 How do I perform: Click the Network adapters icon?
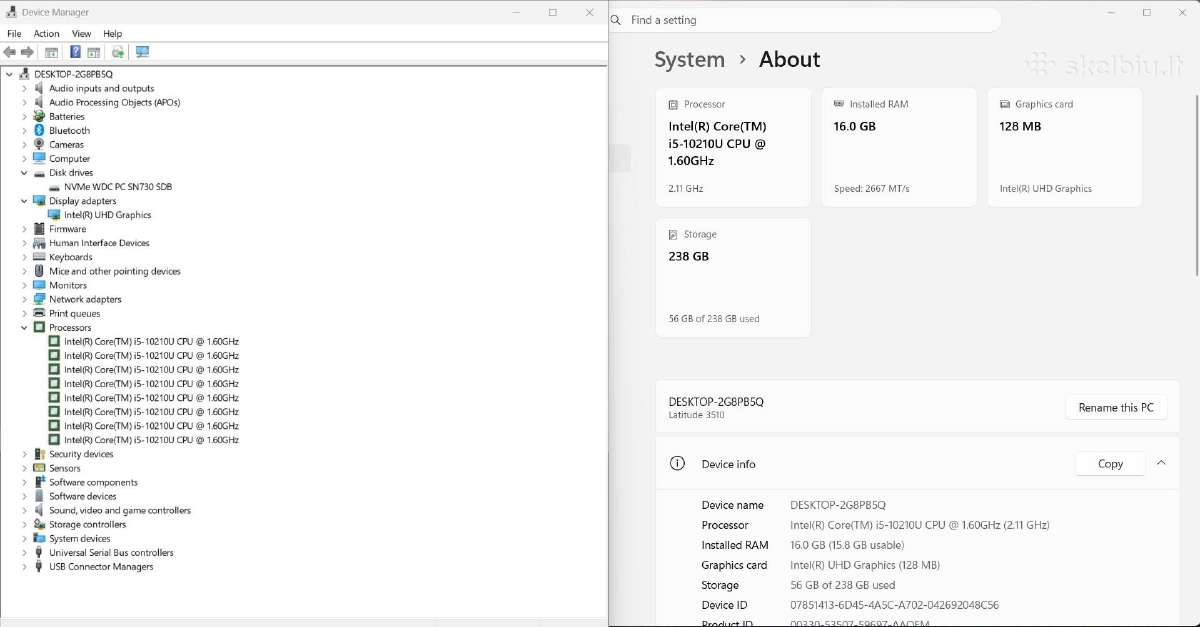[x=39, y=299]
